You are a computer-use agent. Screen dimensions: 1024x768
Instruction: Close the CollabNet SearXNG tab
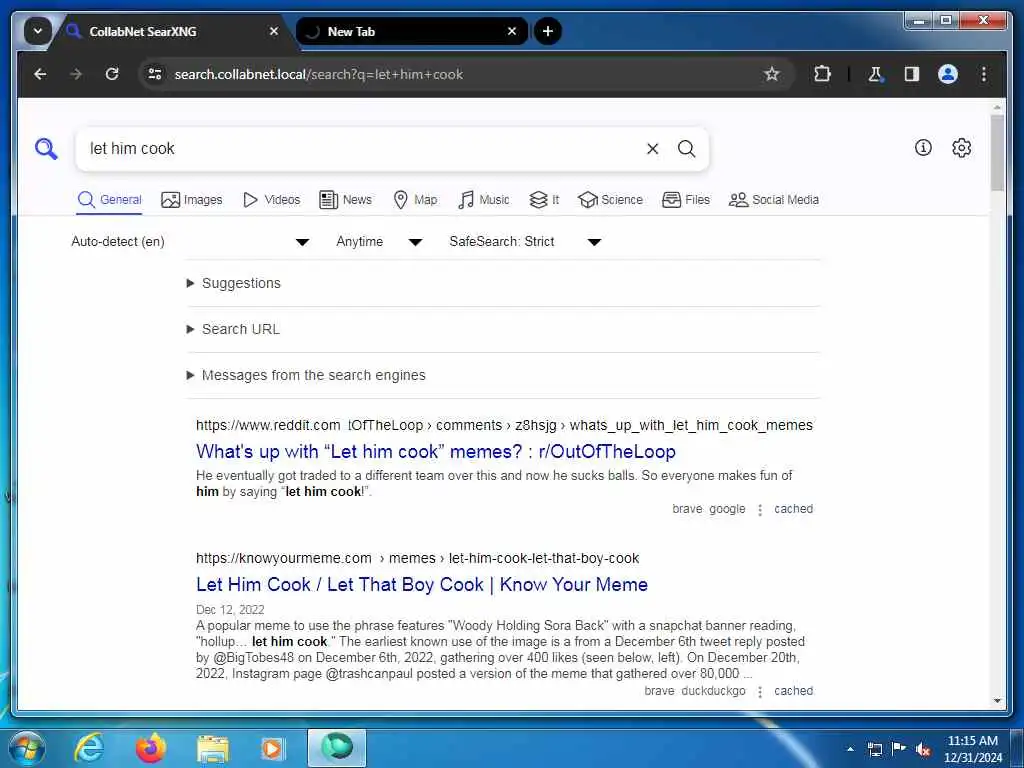coord(274,31)
